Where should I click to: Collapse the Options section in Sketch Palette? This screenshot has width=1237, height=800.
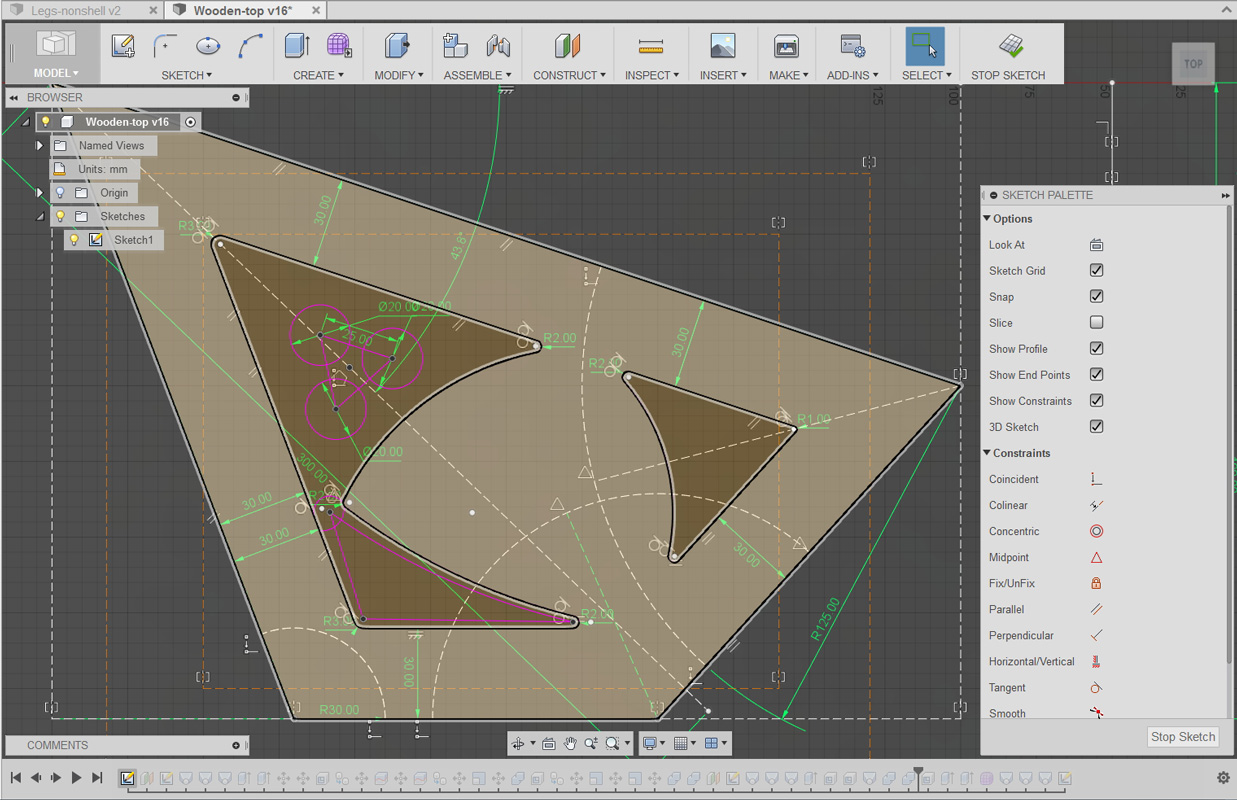[x=988, y=219]
